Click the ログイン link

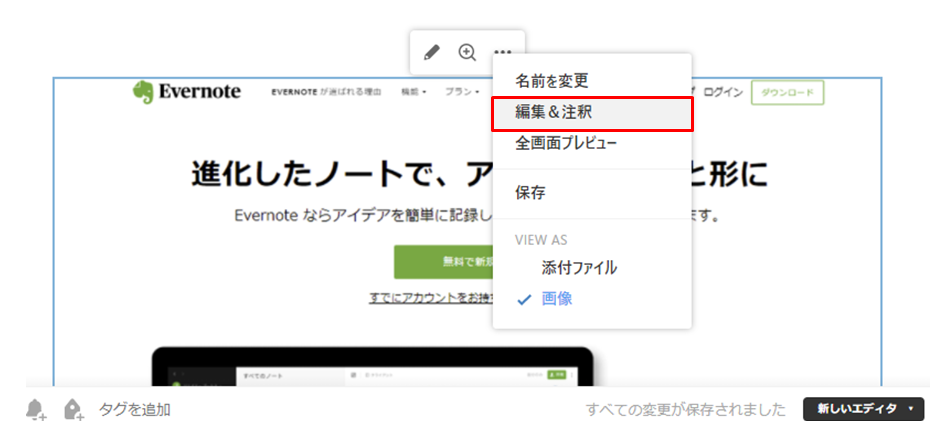(723, 93)
